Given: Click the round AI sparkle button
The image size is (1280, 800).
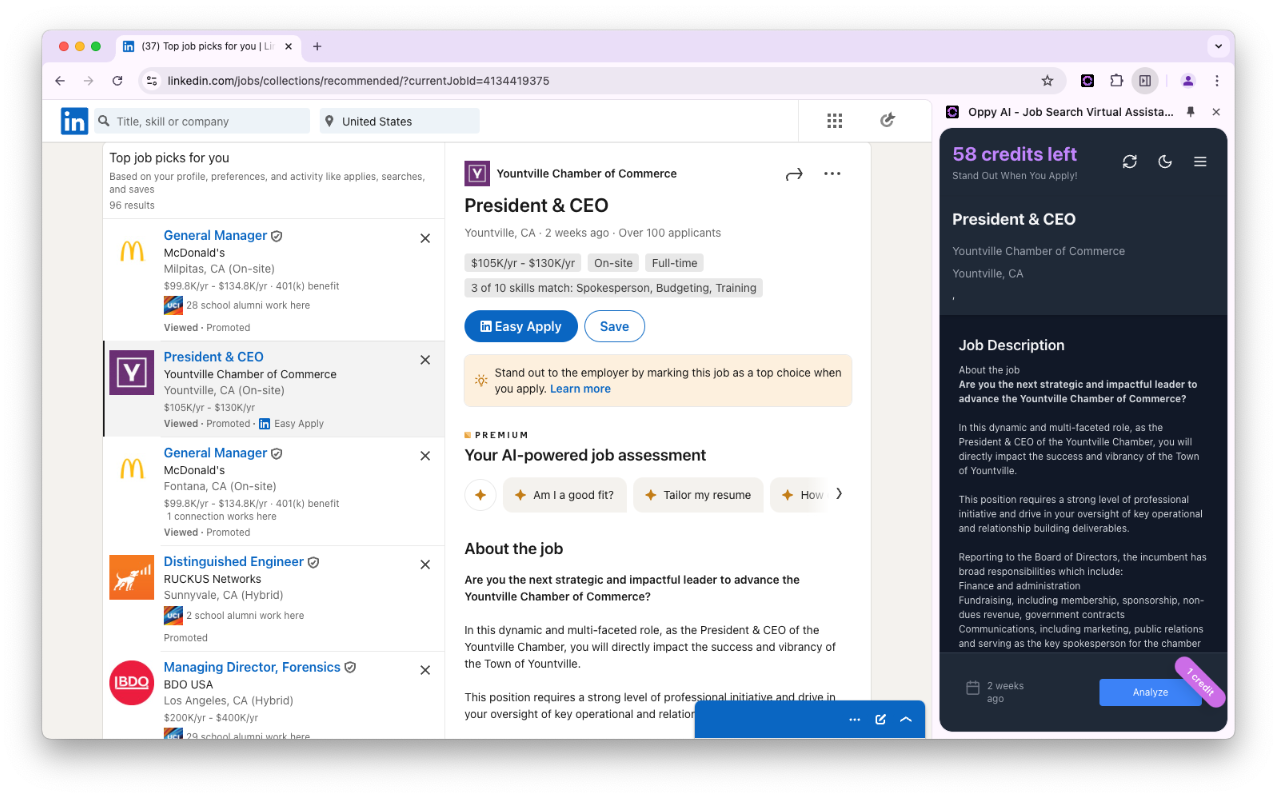Looking at the screenshot, I should [481, 495].
